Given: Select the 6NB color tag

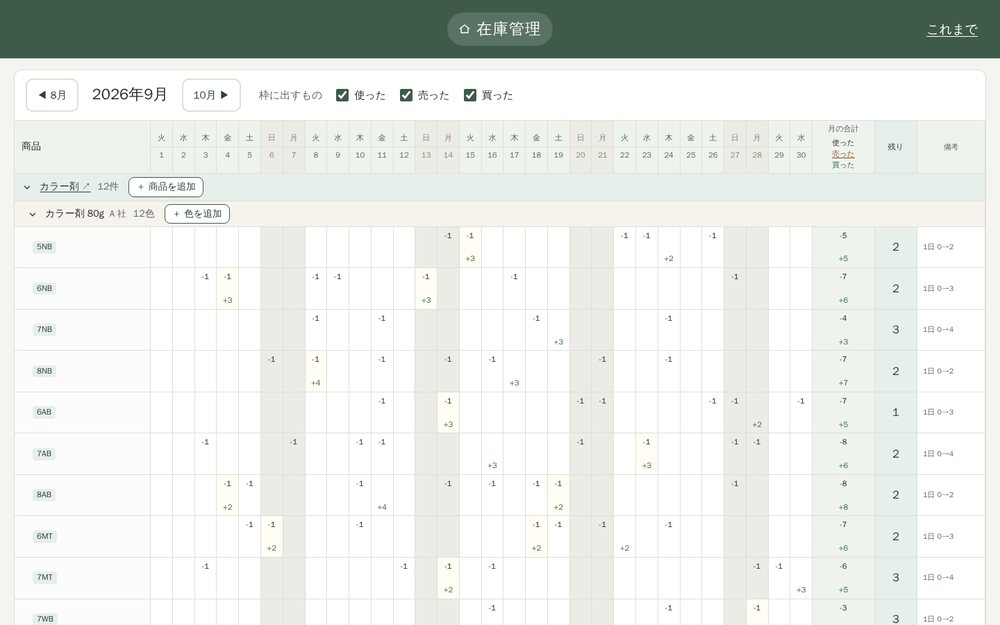Looking at the screenshot, I should point(44,288).
